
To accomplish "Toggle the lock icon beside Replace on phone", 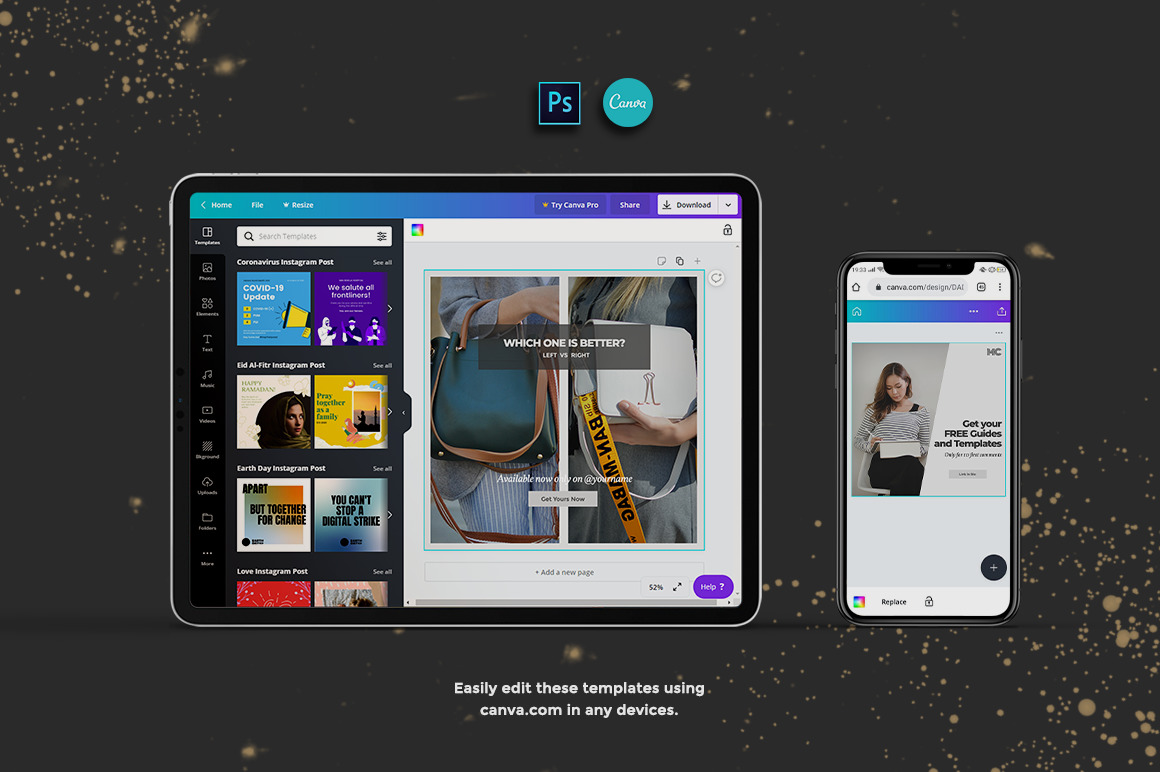I will click(x=928, y=602).
